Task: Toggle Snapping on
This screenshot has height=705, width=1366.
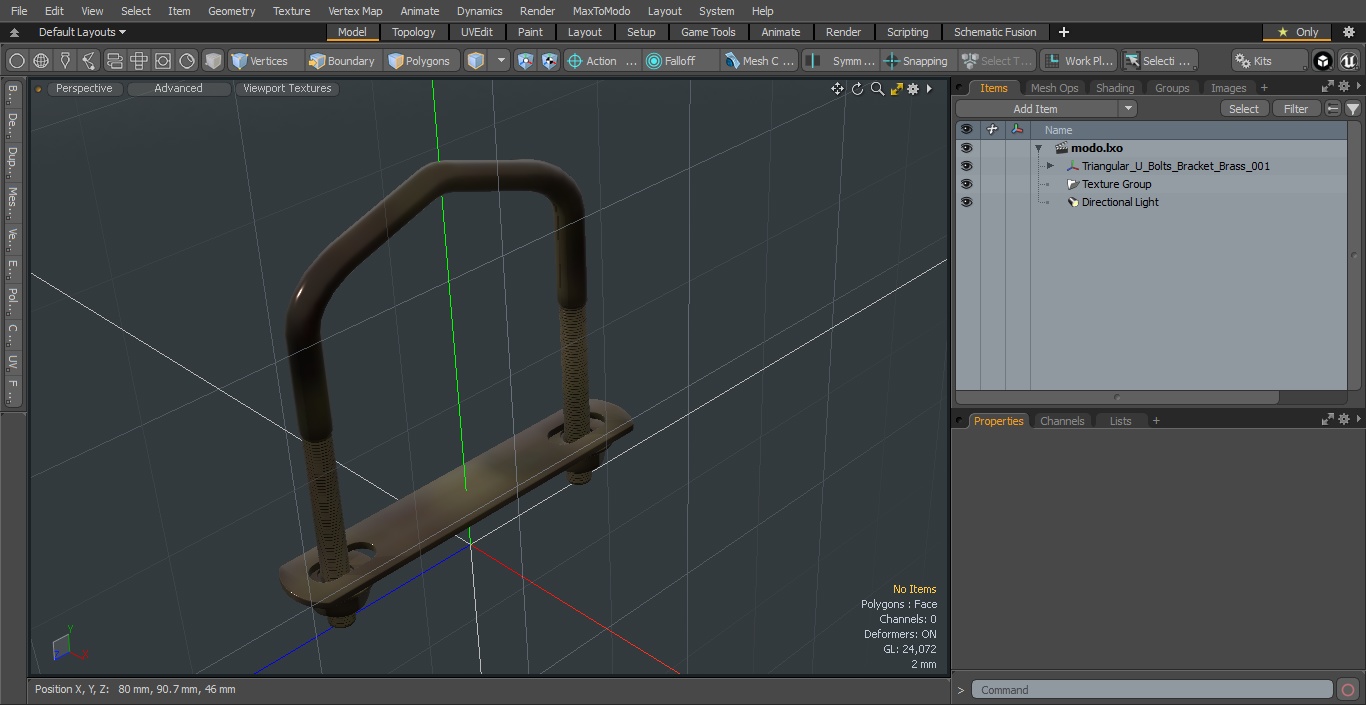Action: pyautogui.click(x=916, y=61)
